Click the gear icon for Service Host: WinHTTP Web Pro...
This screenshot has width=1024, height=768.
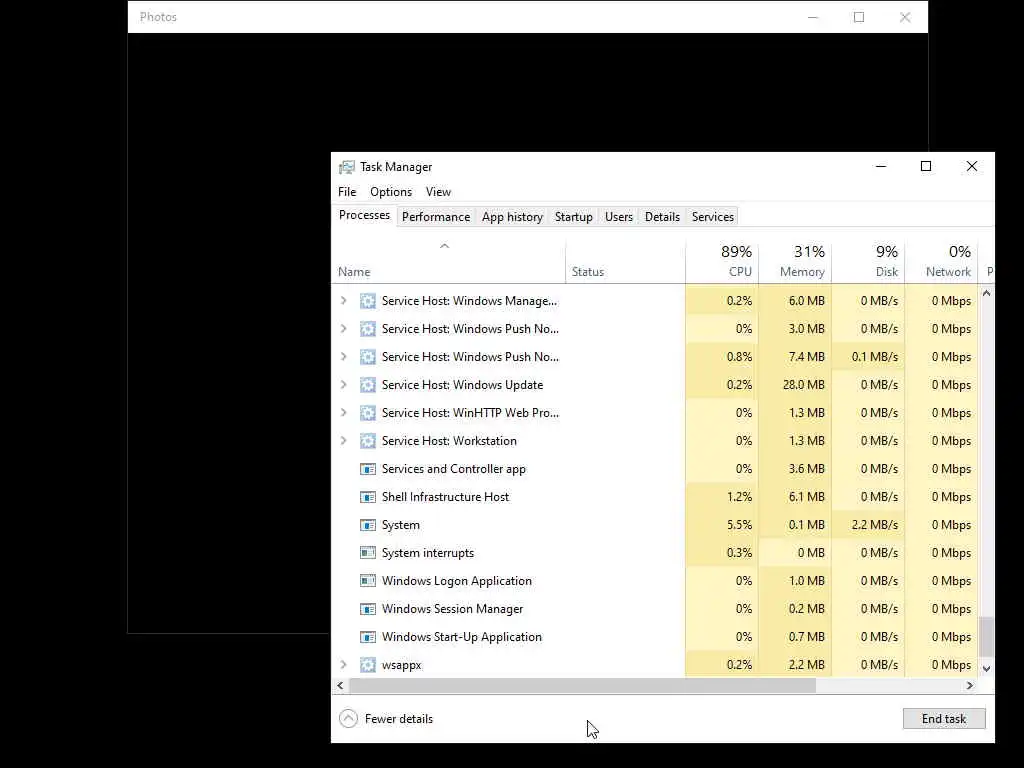click(x=368, y=413)
